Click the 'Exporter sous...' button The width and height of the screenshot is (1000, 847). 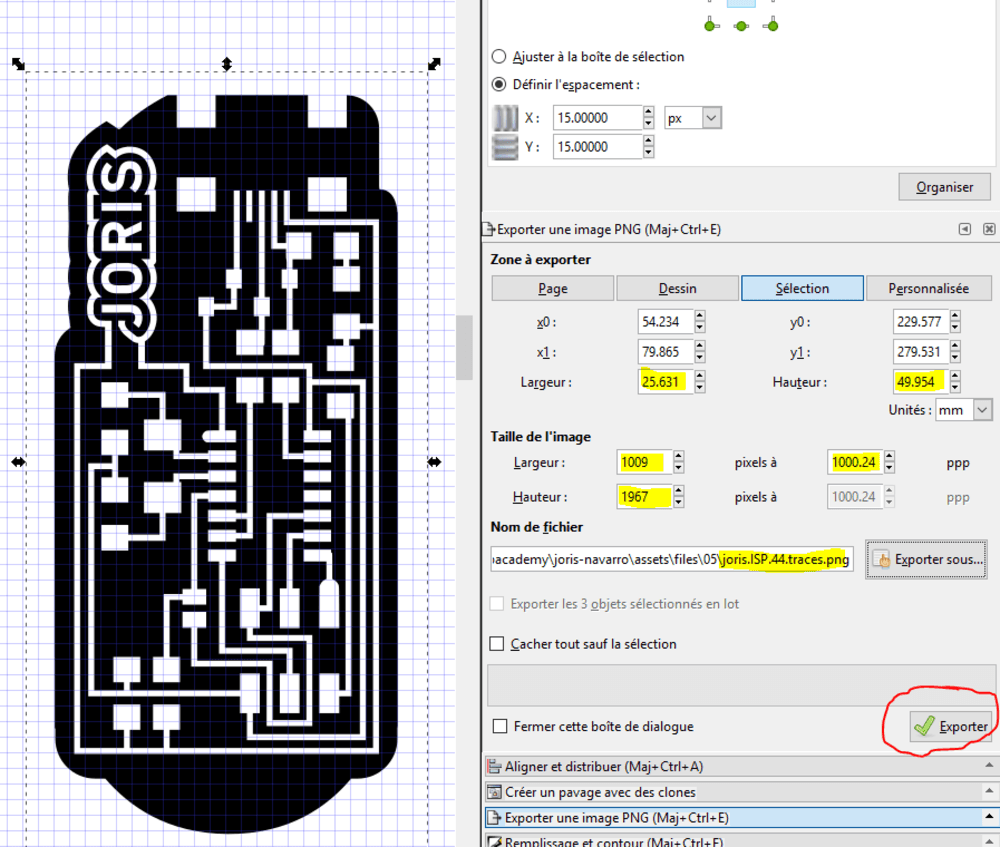coord(926,559)
